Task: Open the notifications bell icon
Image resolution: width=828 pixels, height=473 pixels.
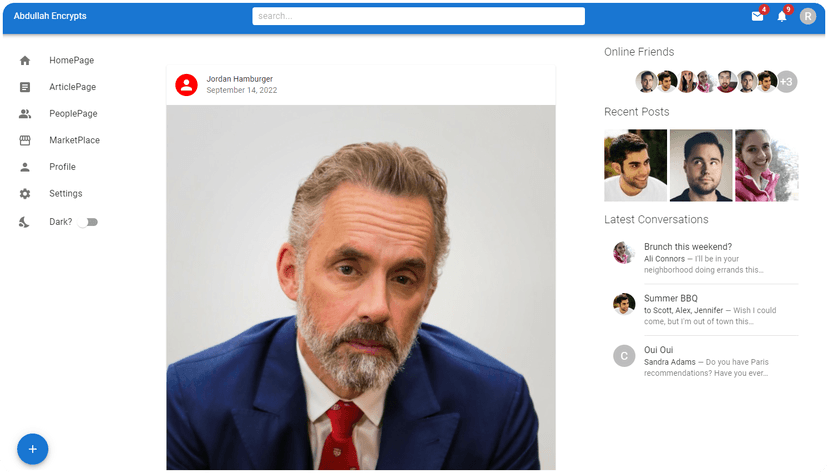Action: [x=782, y=16]
